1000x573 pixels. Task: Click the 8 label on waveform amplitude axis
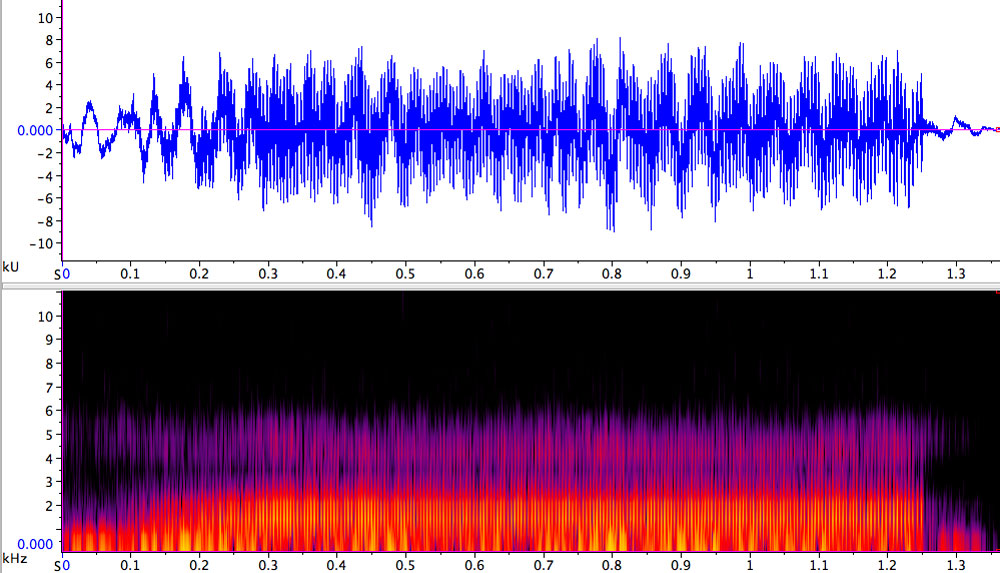pyautogui.click(x=49, y=41)
